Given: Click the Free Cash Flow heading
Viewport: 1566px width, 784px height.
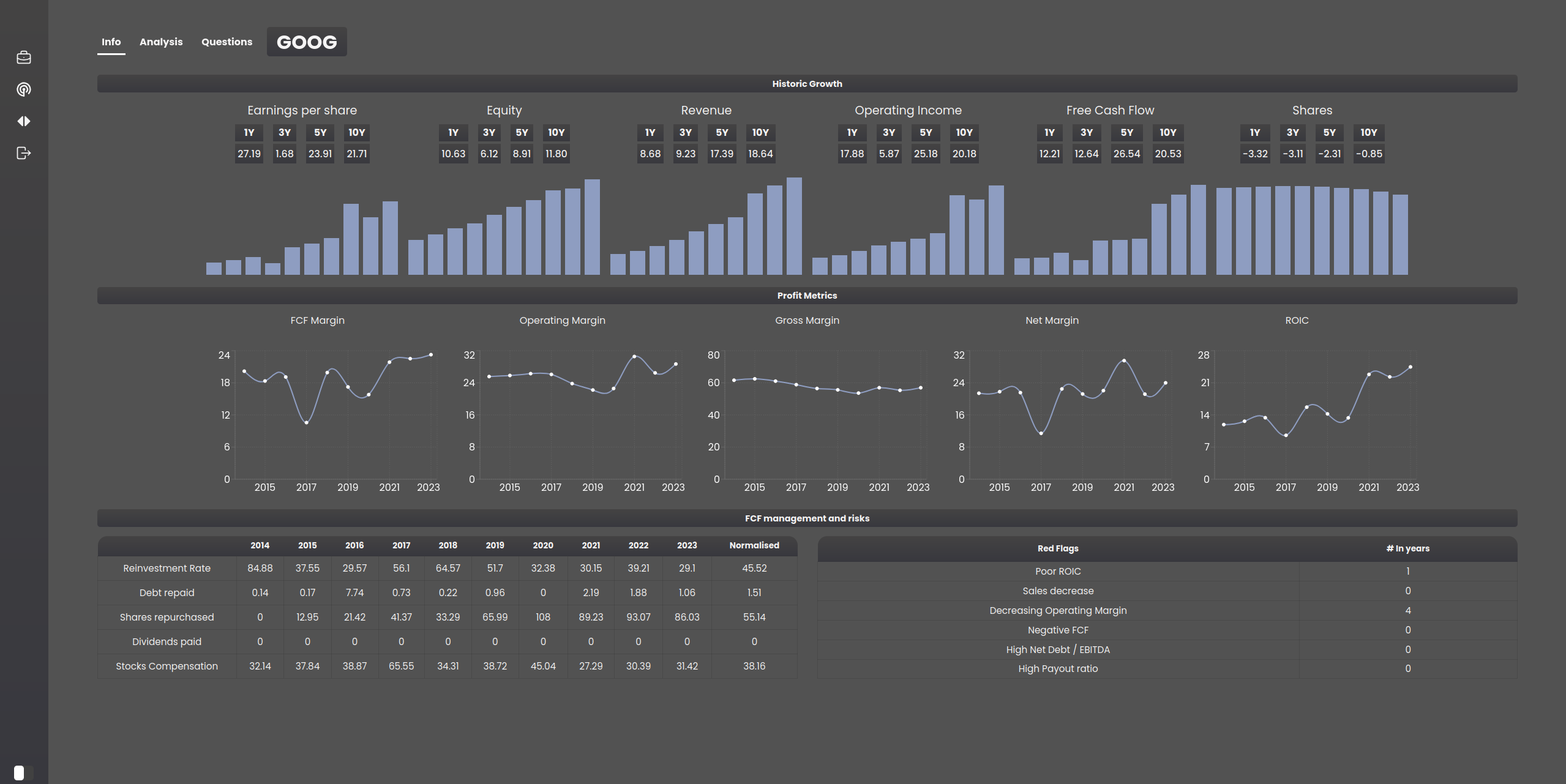Looking at the screenshot, I should coord(1110,110).
